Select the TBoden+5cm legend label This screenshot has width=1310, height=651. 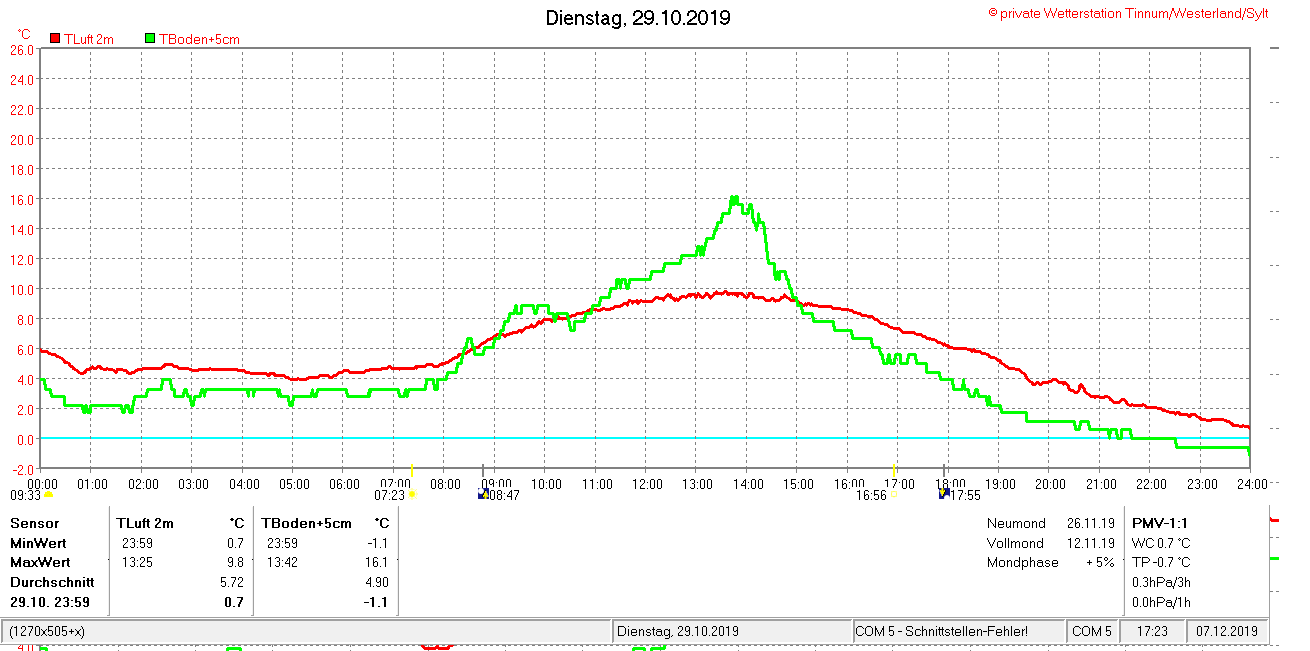pyautogui.click(x=199, y=39)
